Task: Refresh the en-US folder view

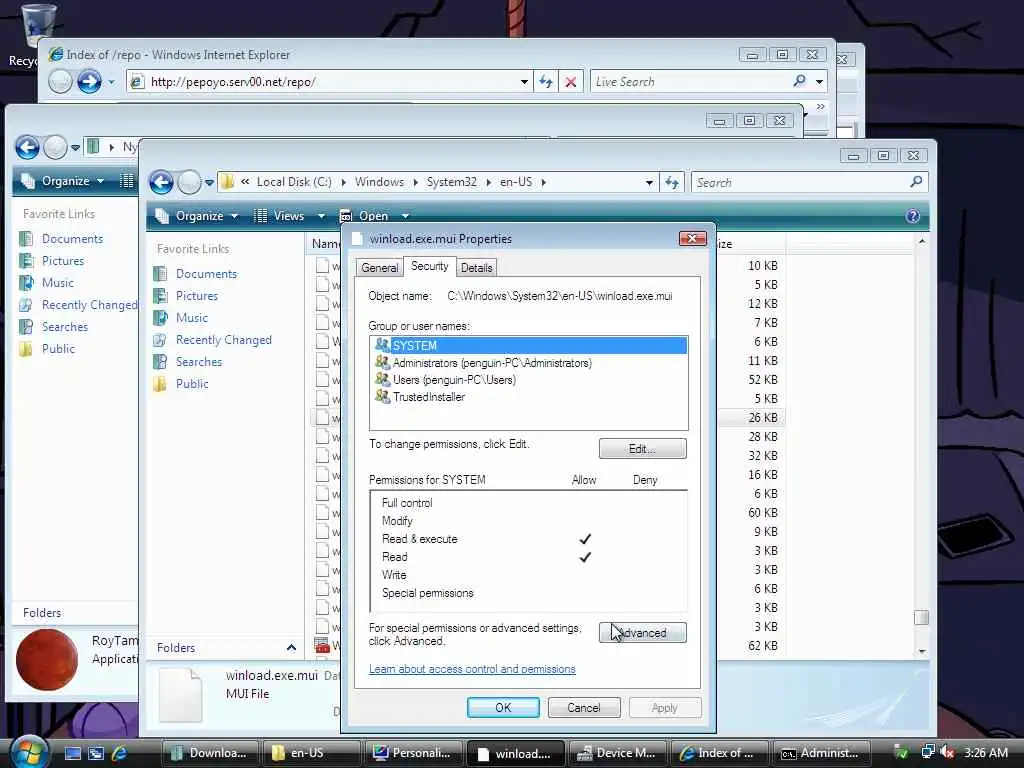Action: [672, 183]
